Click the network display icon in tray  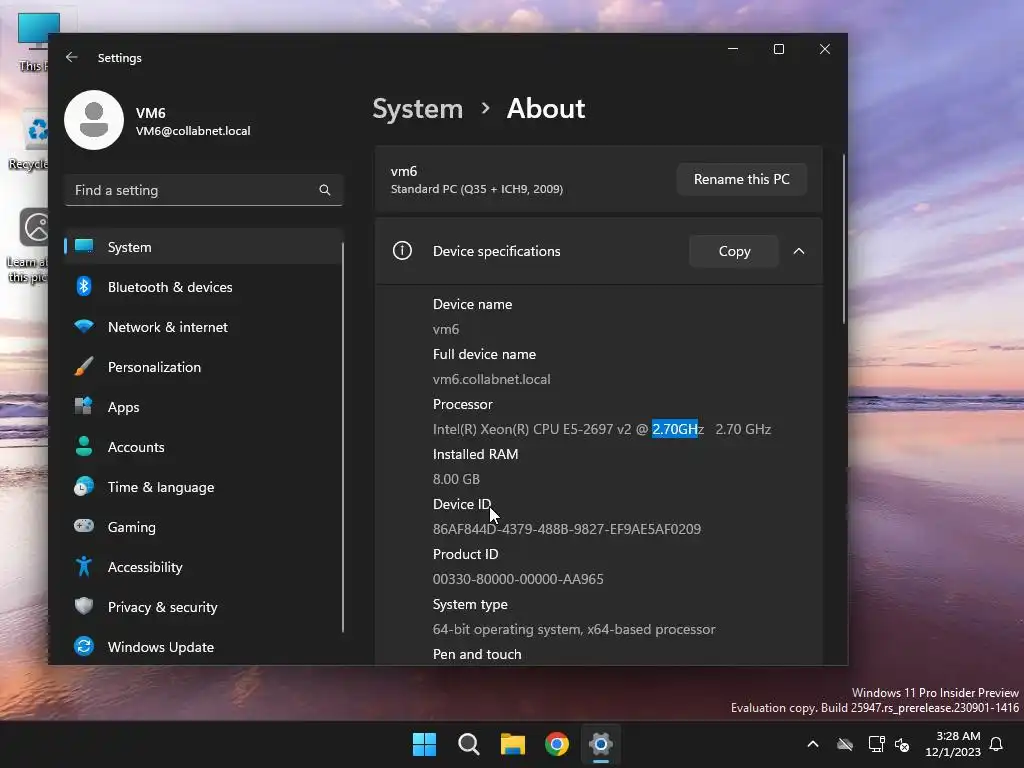coord(876,744)
